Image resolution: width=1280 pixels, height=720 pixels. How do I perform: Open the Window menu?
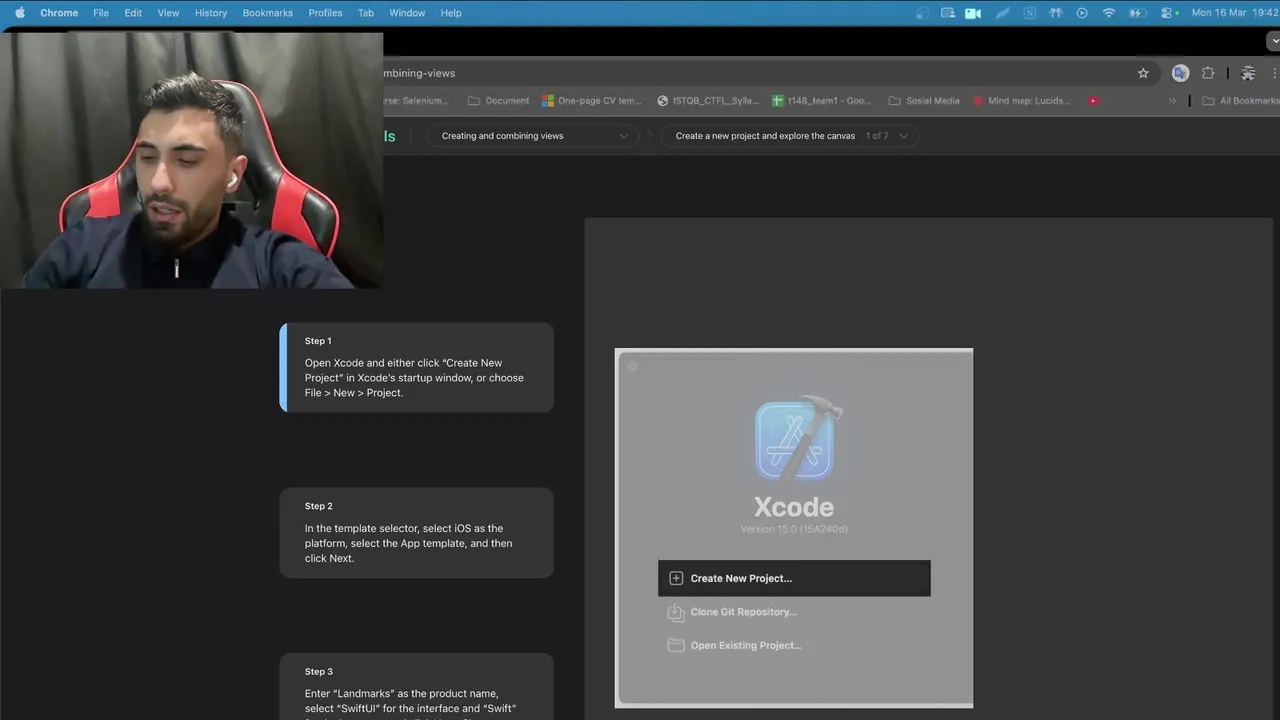tap(407, 13)
